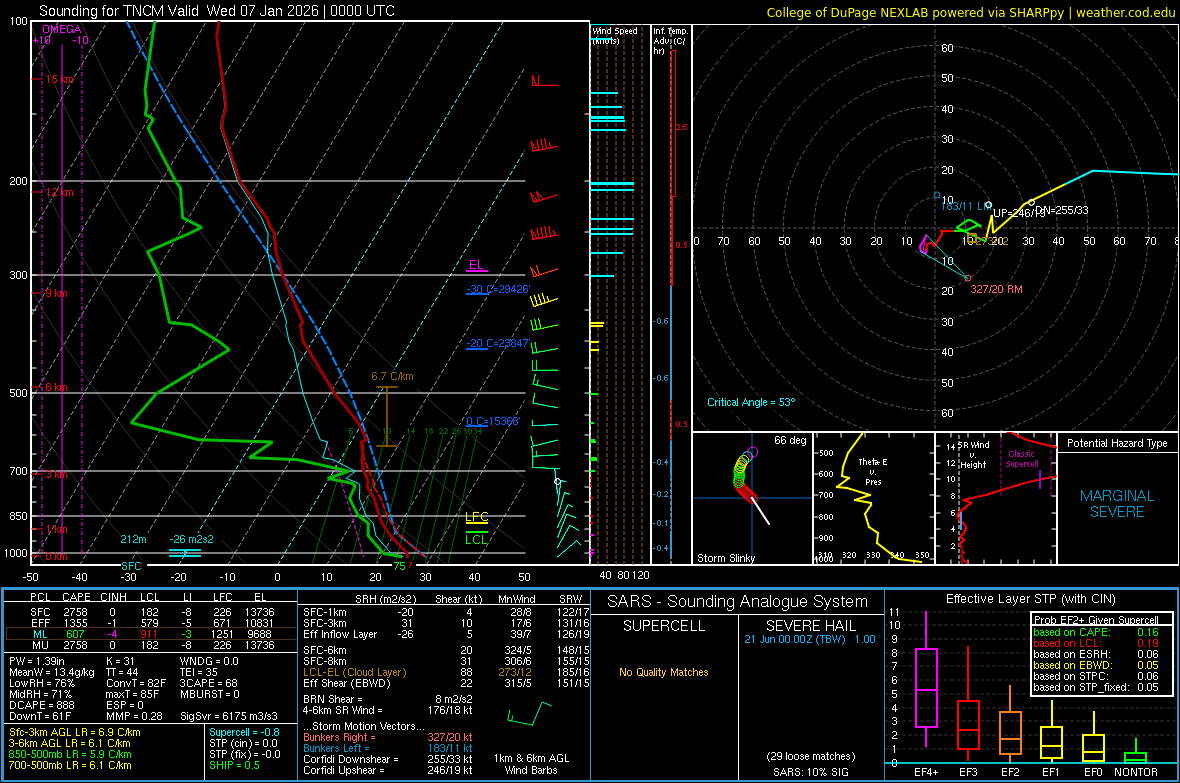
Task: Click the SFC-1km shear table row
Action: click(446, 612)
